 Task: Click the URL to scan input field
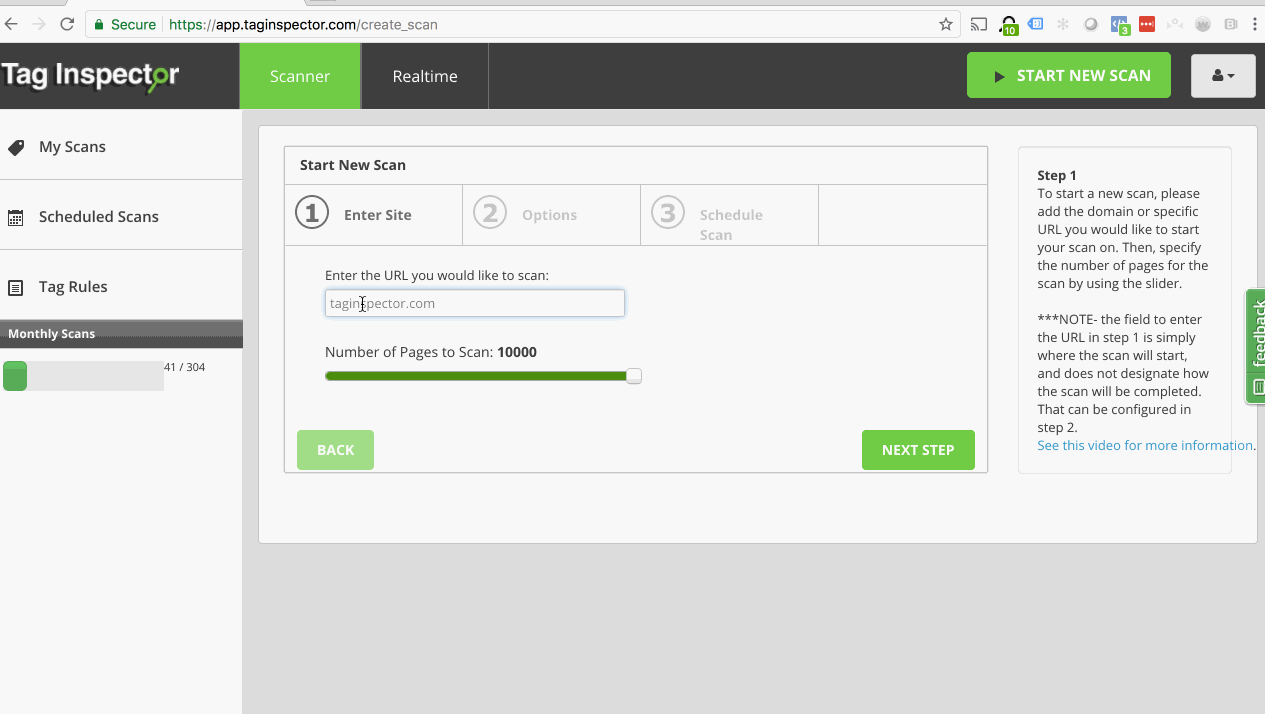[475, 303]
